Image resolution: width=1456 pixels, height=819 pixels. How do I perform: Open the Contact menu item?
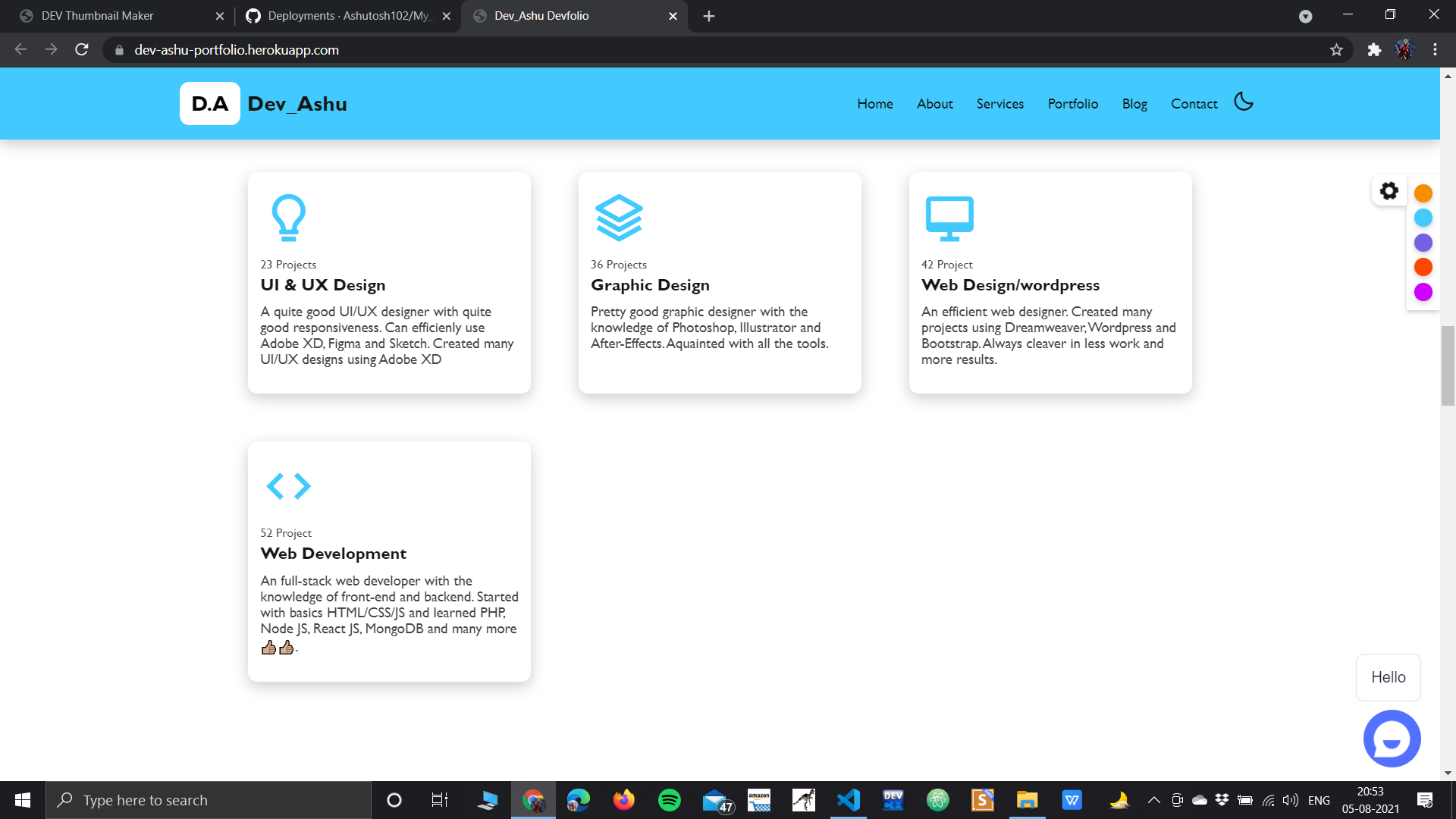[x=1194, y=104]
